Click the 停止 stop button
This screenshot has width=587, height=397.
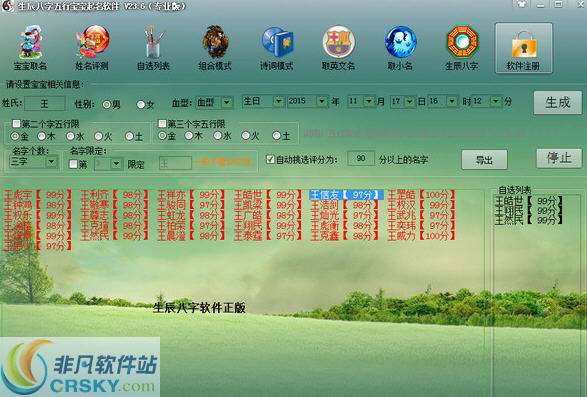[x=559, y=158]
